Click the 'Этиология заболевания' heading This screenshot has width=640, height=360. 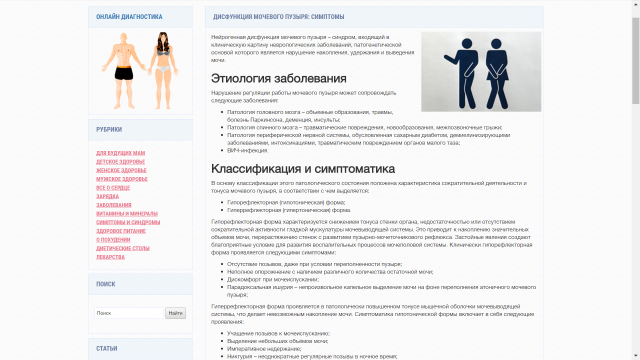279,78
